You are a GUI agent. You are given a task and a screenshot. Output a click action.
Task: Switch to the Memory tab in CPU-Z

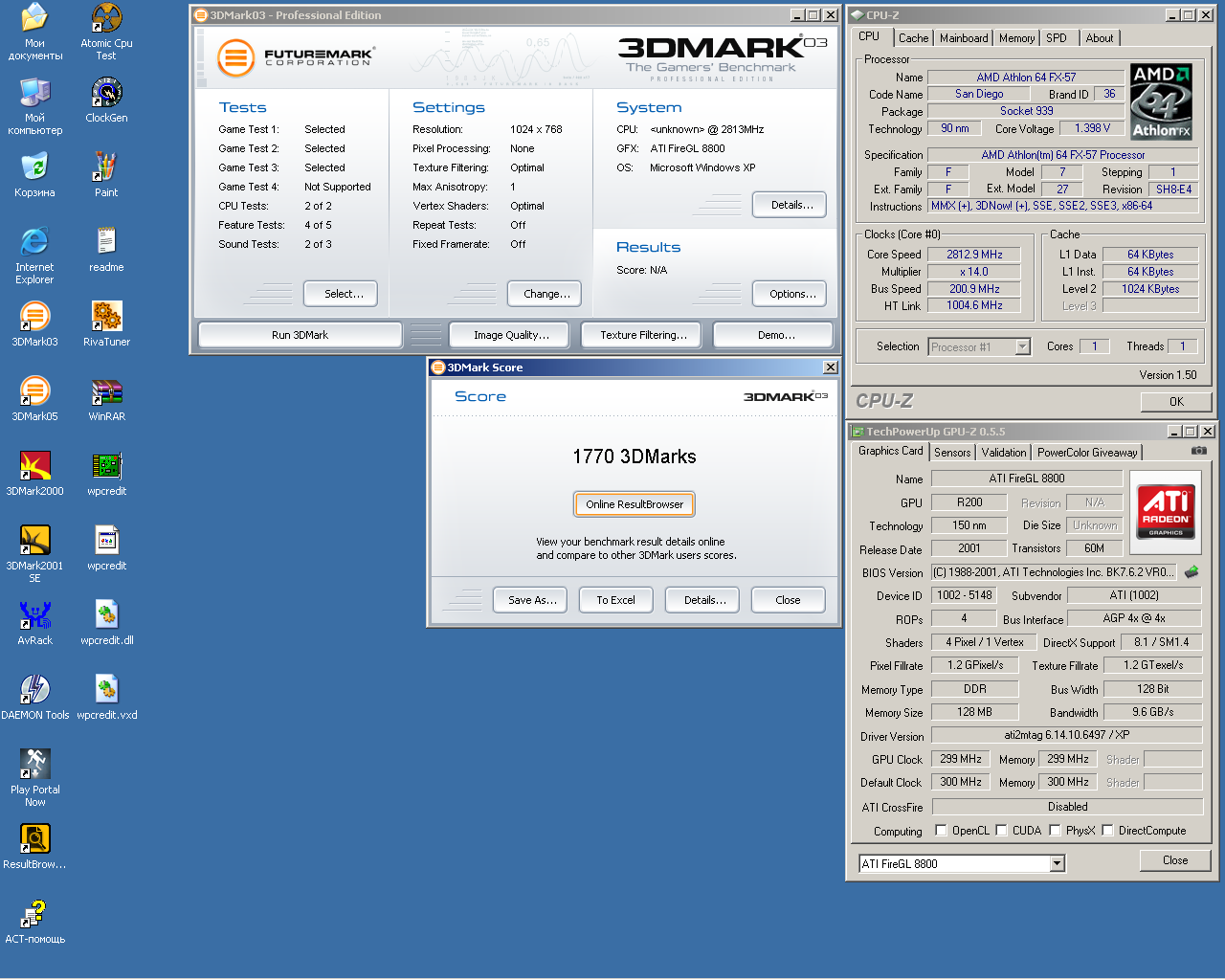click(1017, 38)
